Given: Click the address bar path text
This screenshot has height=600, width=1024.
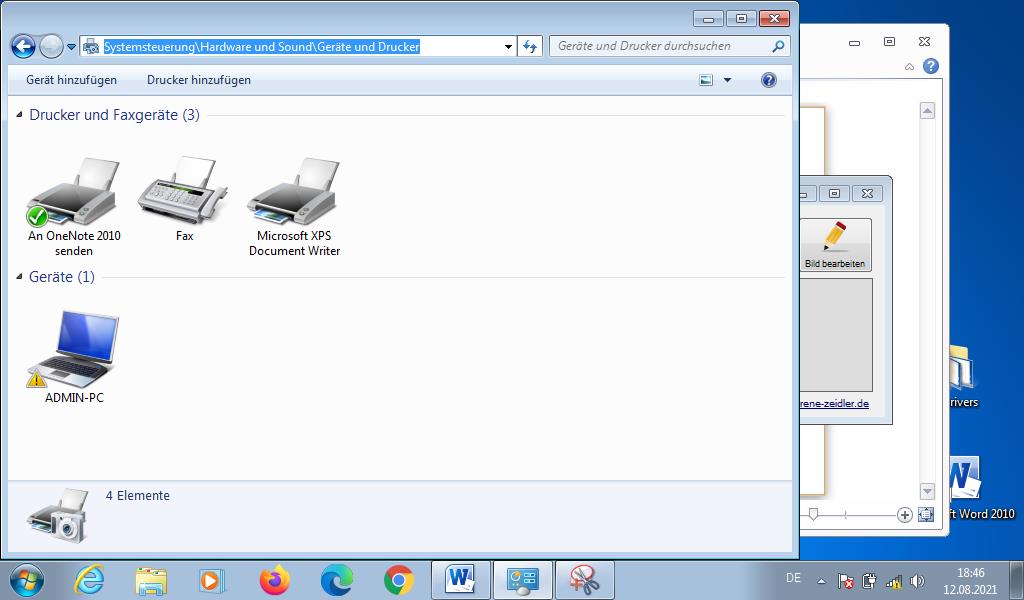Looking at the screenshot, I should (261, 47).
